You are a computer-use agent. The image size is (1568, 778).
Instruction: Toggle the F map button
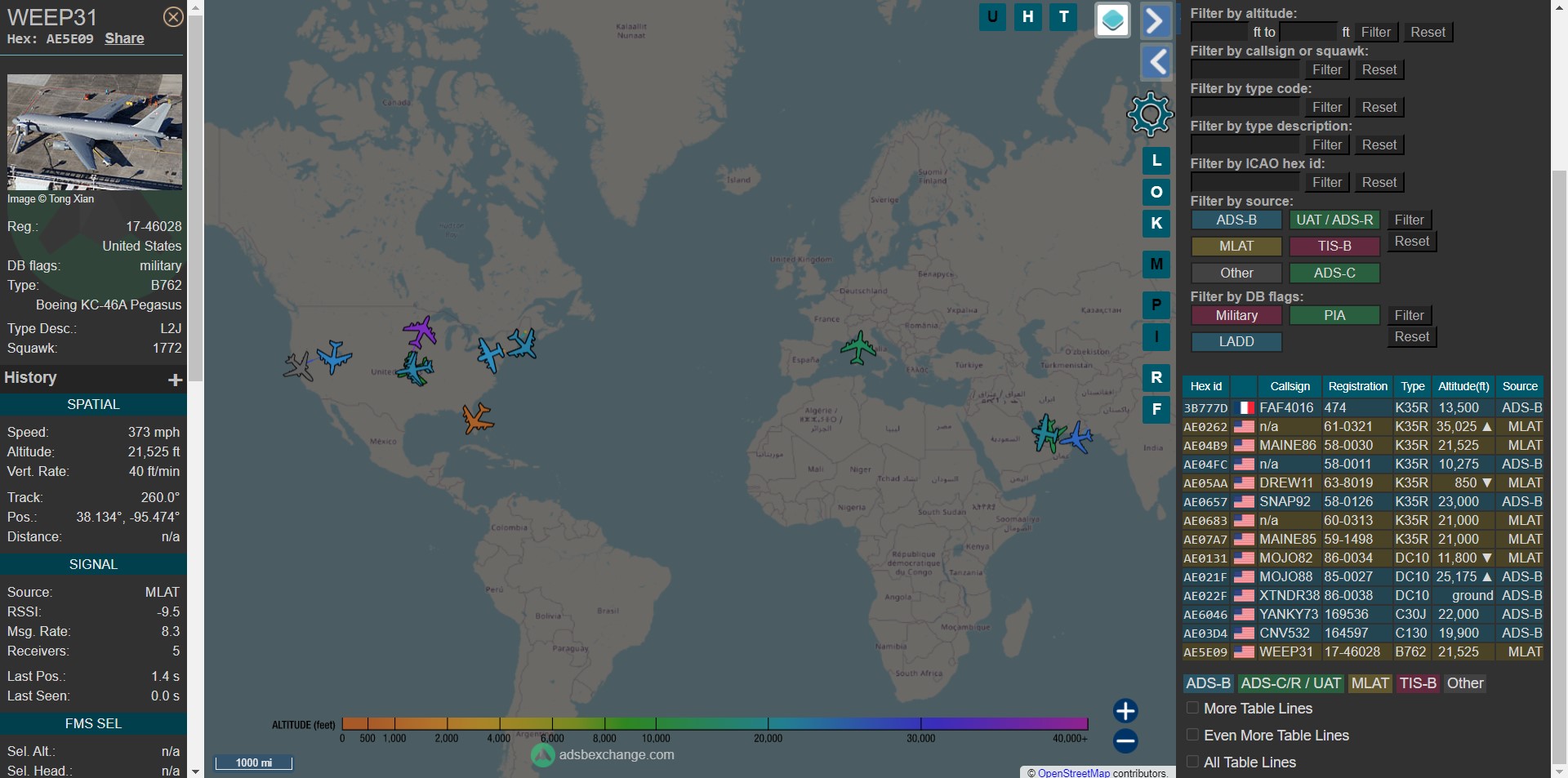pos(1156,409)
